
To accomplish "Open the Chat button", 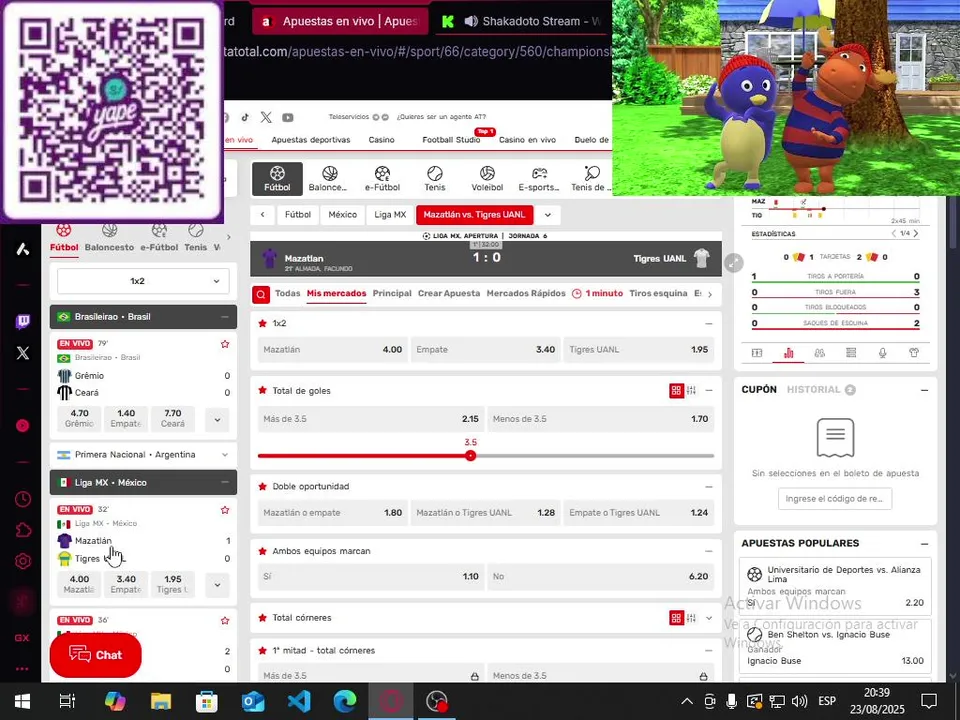I will pos(96,655).
